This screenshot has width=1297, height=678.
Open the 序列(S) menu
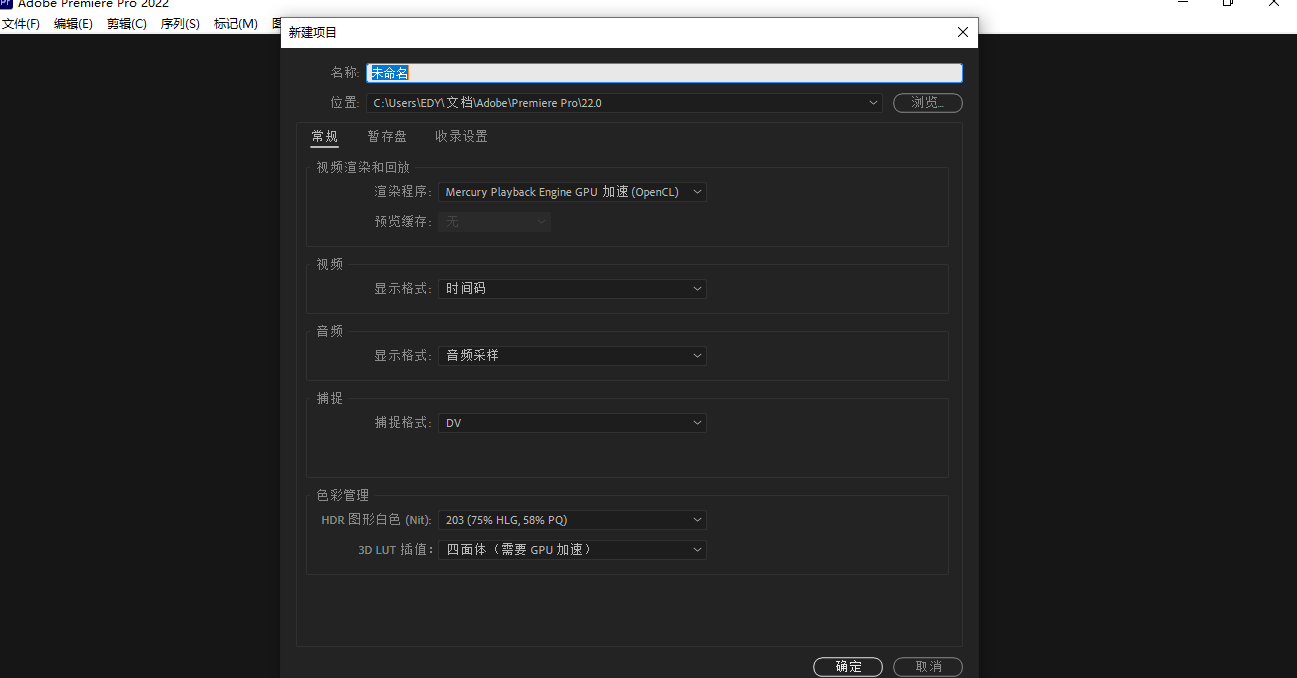click(x=180, y=24)
